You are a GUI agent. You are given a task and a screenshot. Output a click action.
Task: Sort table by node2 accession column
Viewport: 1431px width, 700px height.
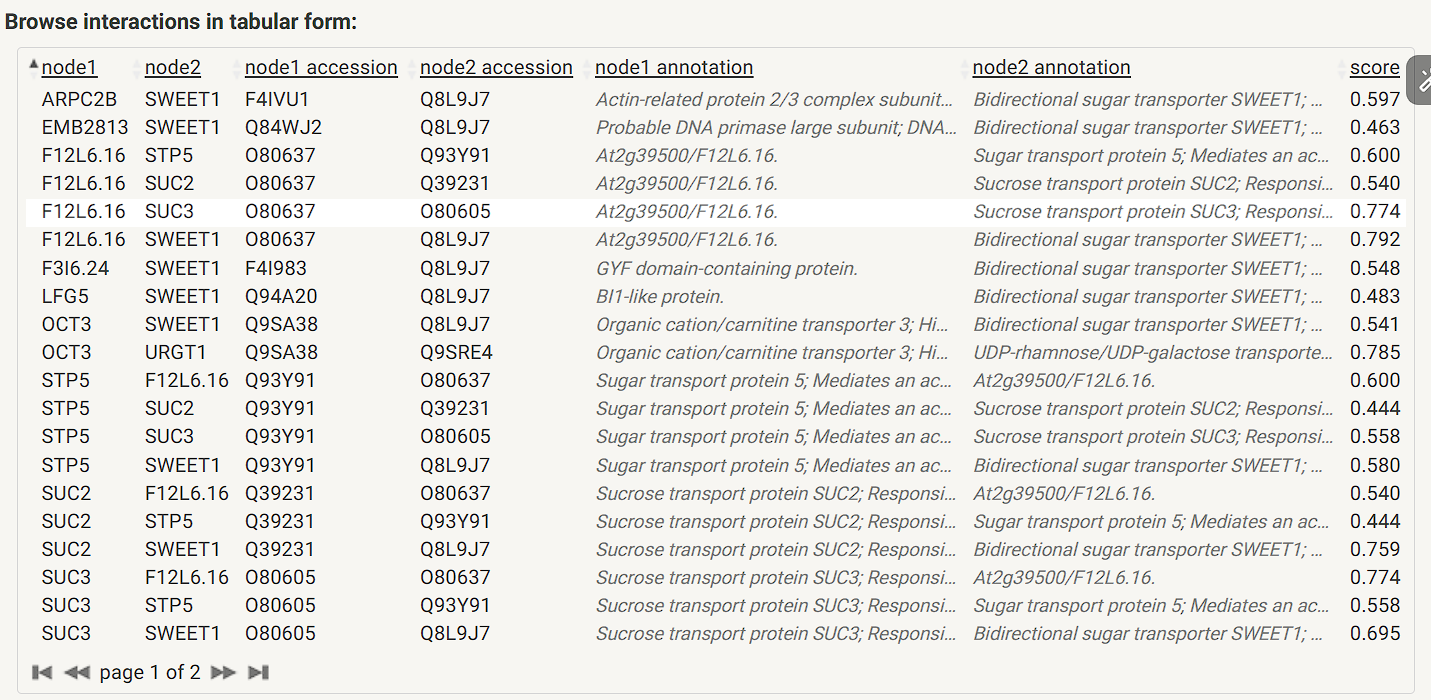pos(496,68)
